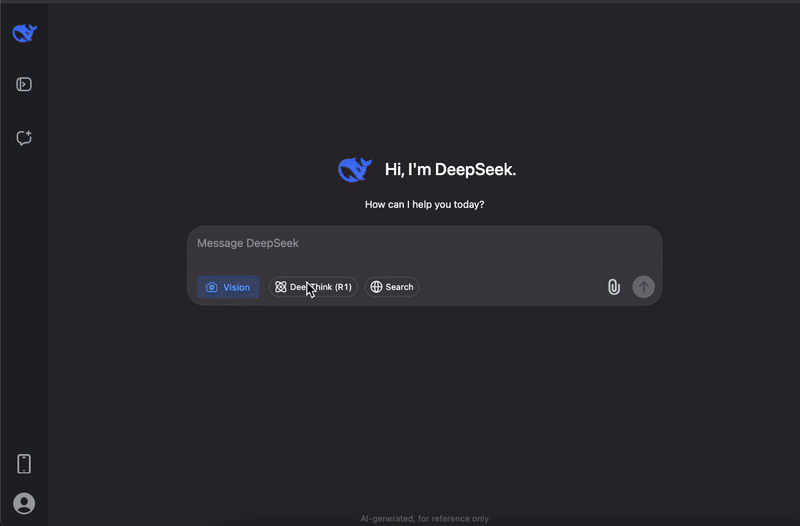The width and height of the screenshot is (800, 526).
Task: Focus the Message DeepSeek input field
Action: (424, 243)
